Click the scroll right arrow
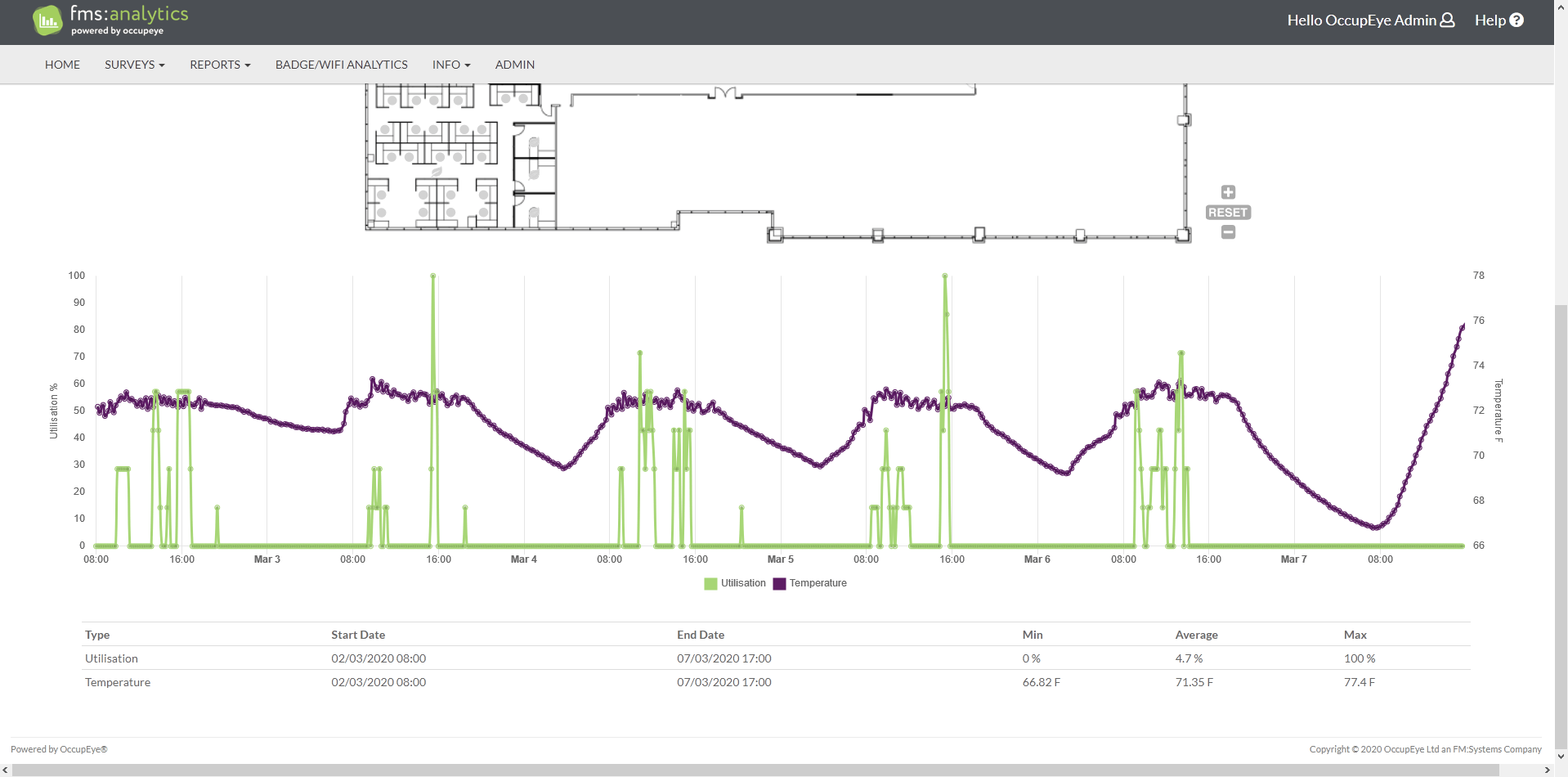 tap(1547, 770)
